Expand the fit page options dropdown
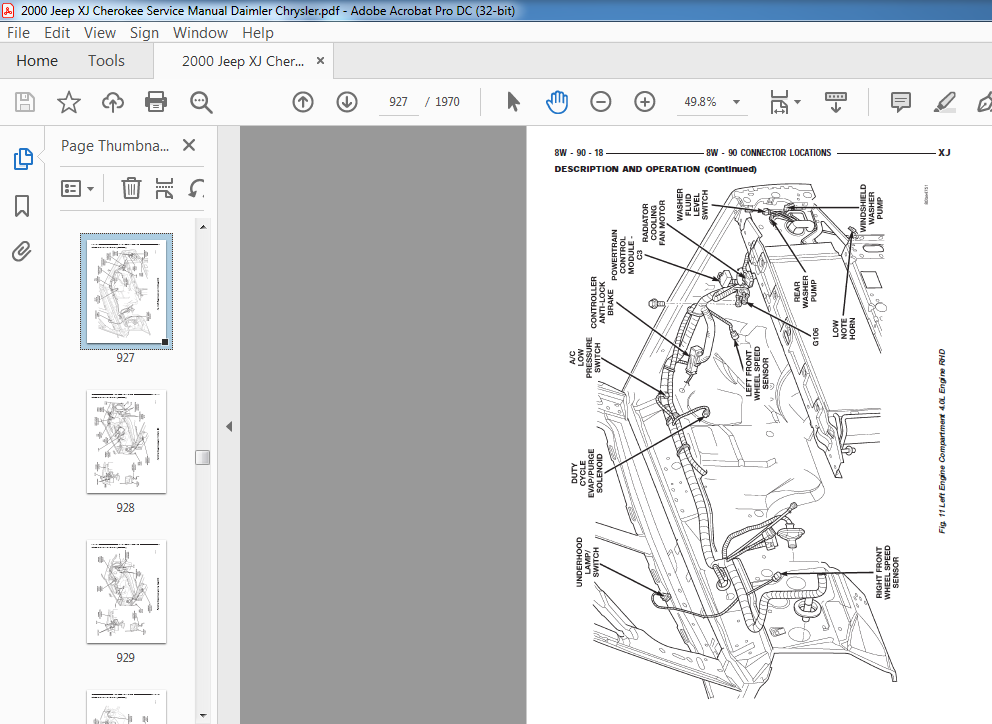The height and width of the screenshot is (724, 992). 797,102
